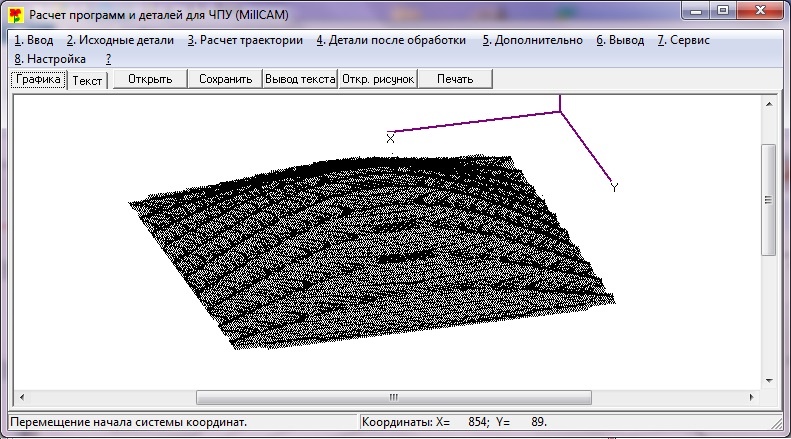Open the '?' help menu
The width and height of the screenshot is (791, 439).
108,59
